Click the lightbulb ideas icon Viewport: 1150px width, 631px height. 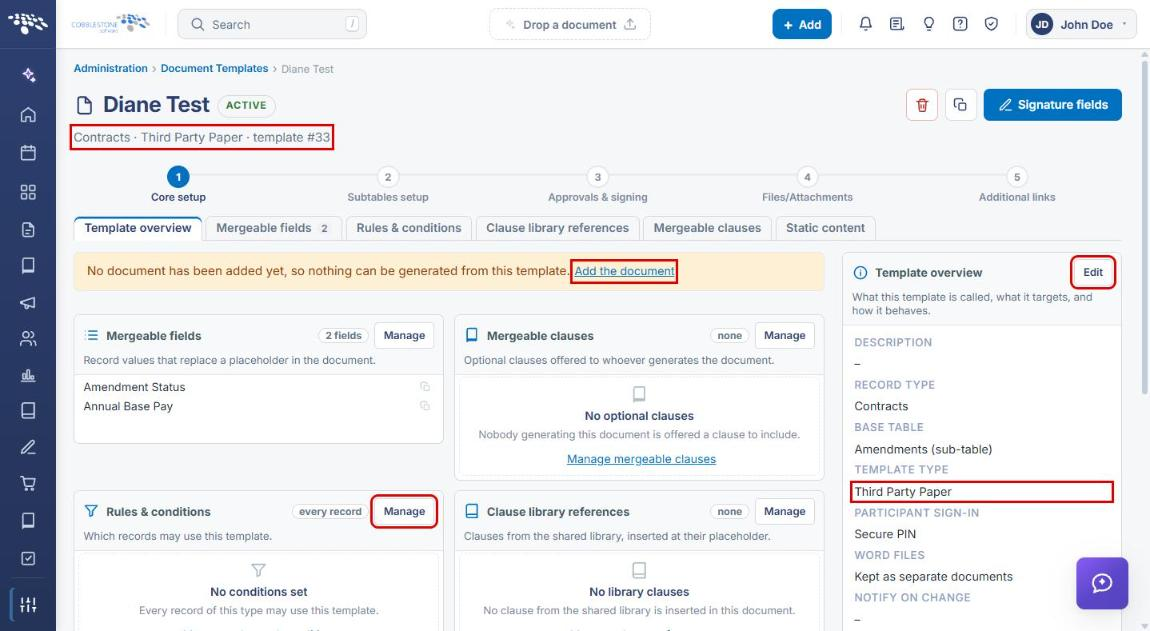click(929, 24)
